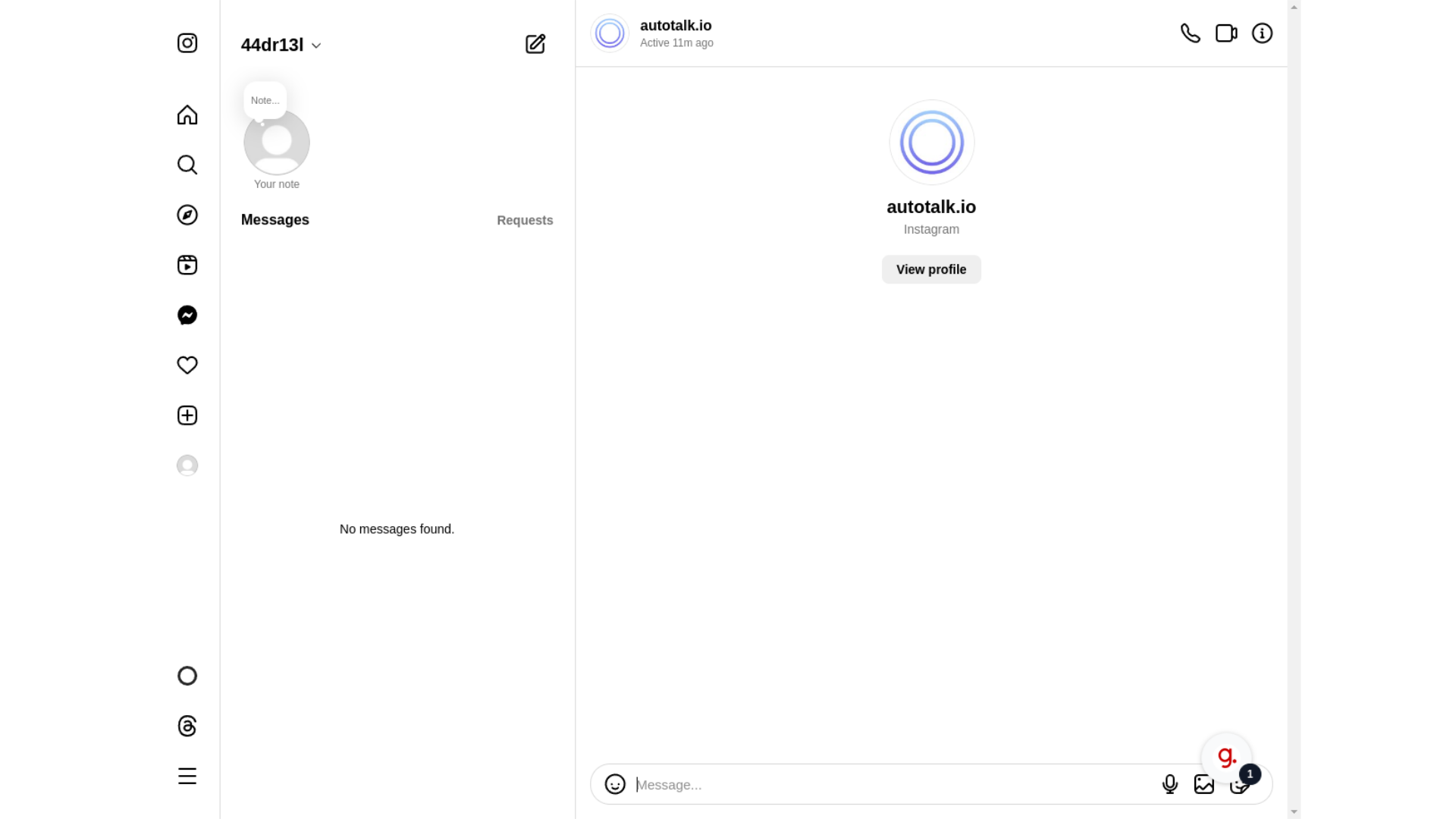Click the 'Active 11m ago' status text
Image resolution: width=1456 pixels, height=819 pixels.
pyautogui.click(x=676, y=43)
